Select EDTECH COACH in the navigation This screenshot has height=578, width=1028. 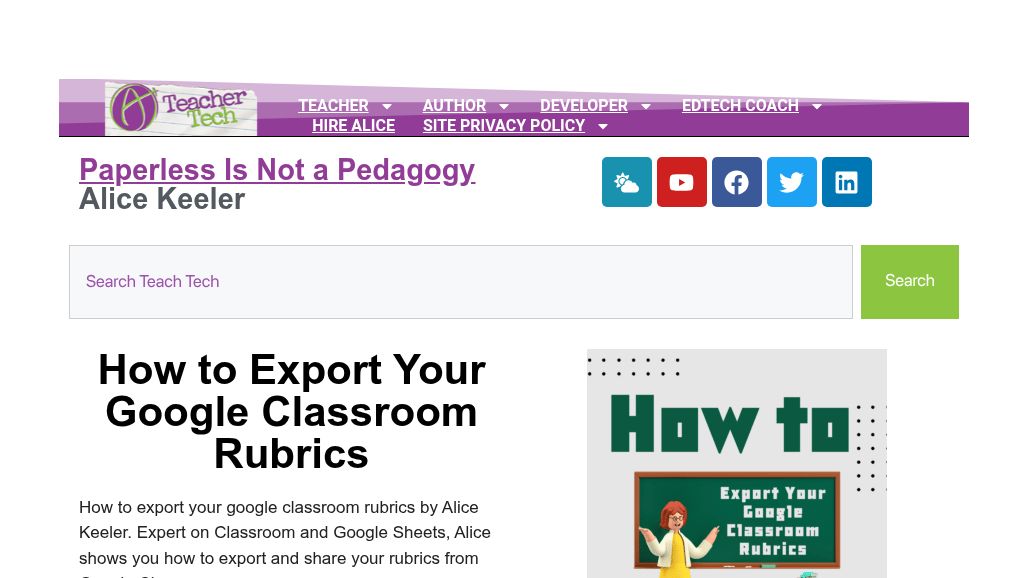point(740,106)
